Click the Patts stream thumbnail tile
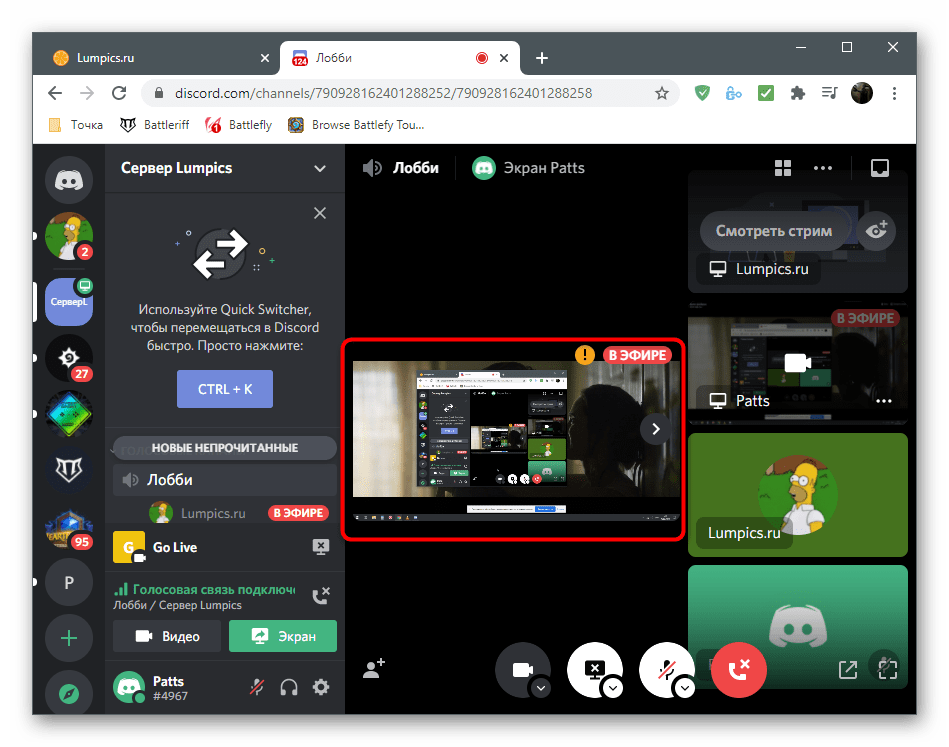The width and height of the screenshot is (949, 747). pyautogui.click(x=797, y=362)
